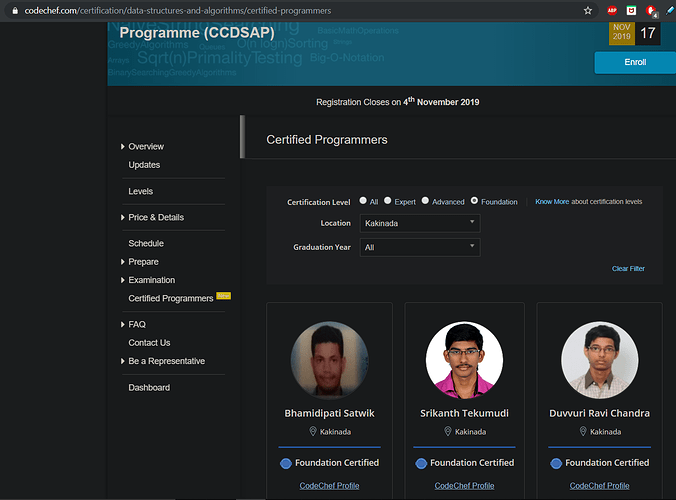Open Updates in the sidebar
The width and height of the screenshot is (676, 500).
pos(144,165)
